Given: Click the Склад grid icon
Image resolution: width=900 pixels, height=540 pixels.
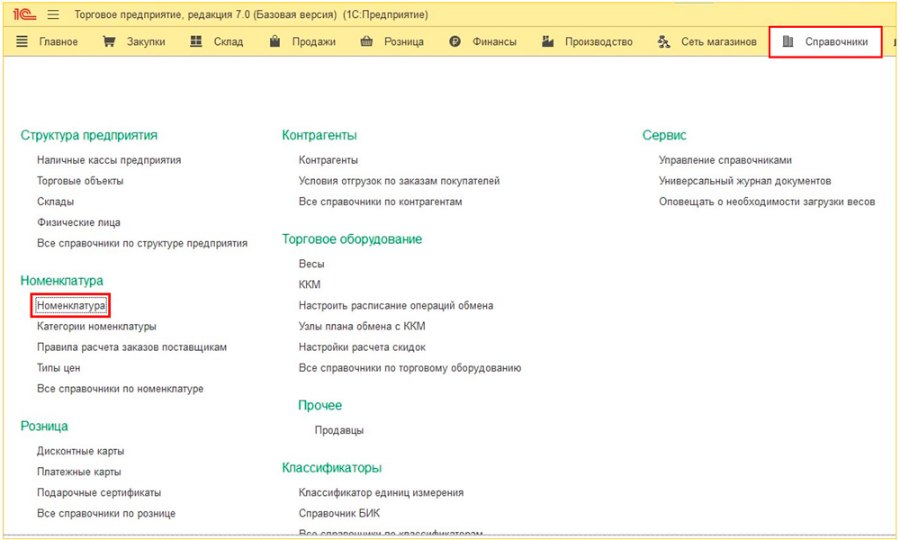Looking at the screenshot, I should [196, 41].
